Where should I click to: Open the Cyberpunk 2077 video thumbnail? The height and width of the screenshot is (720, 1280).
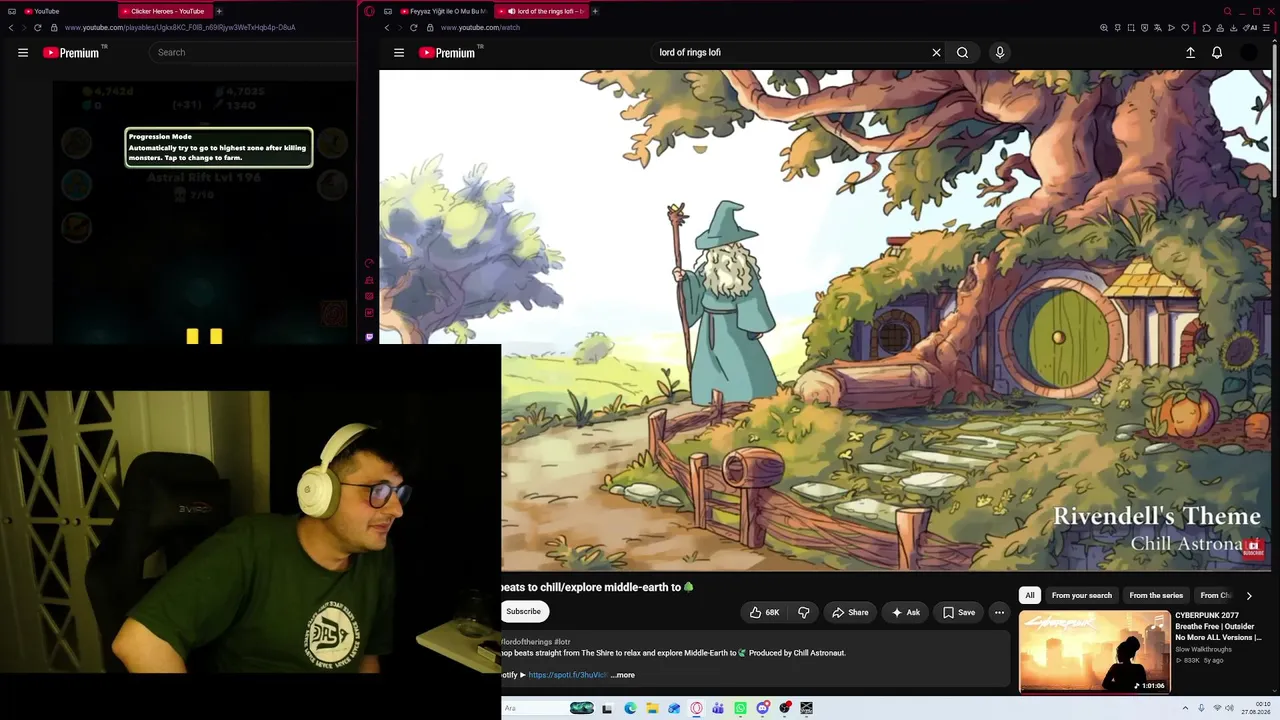click(1094, 652)
